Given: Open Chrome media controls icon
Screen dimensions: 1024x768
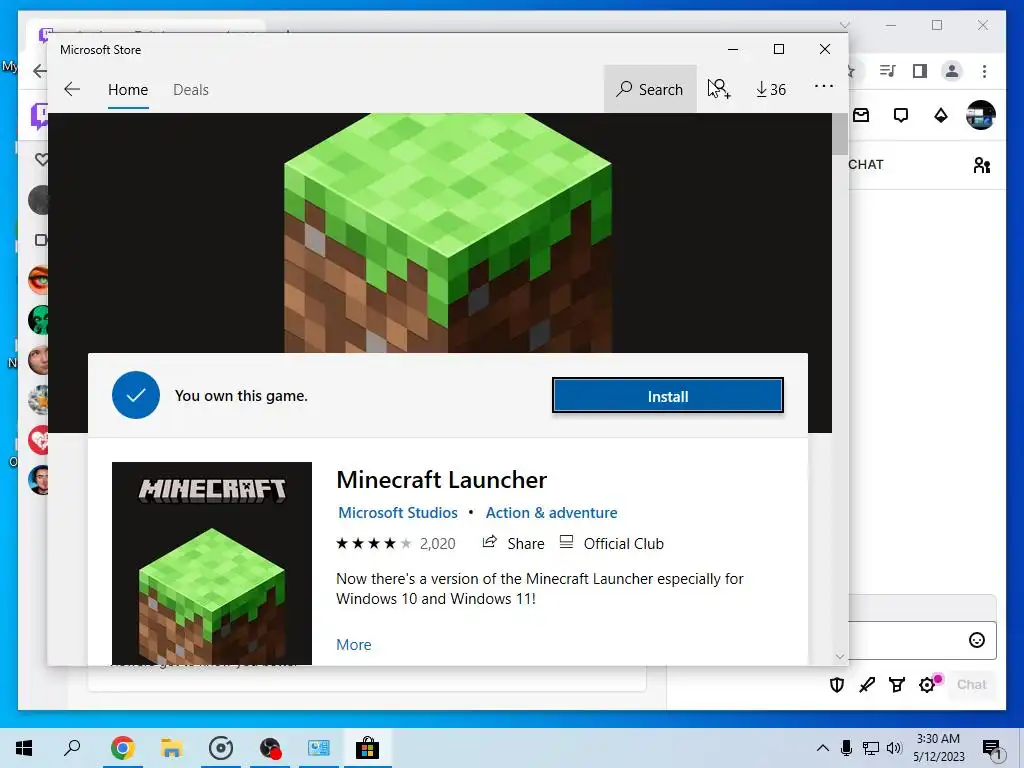Looking at the screenshot, I should [x=887, y=71].
